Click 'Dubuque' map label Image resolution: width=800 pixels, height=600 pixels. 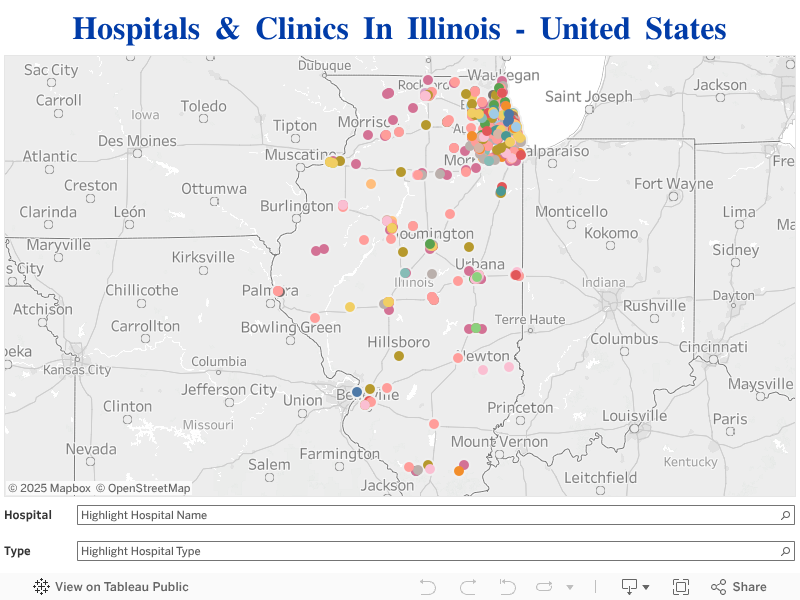click(324, 65)
